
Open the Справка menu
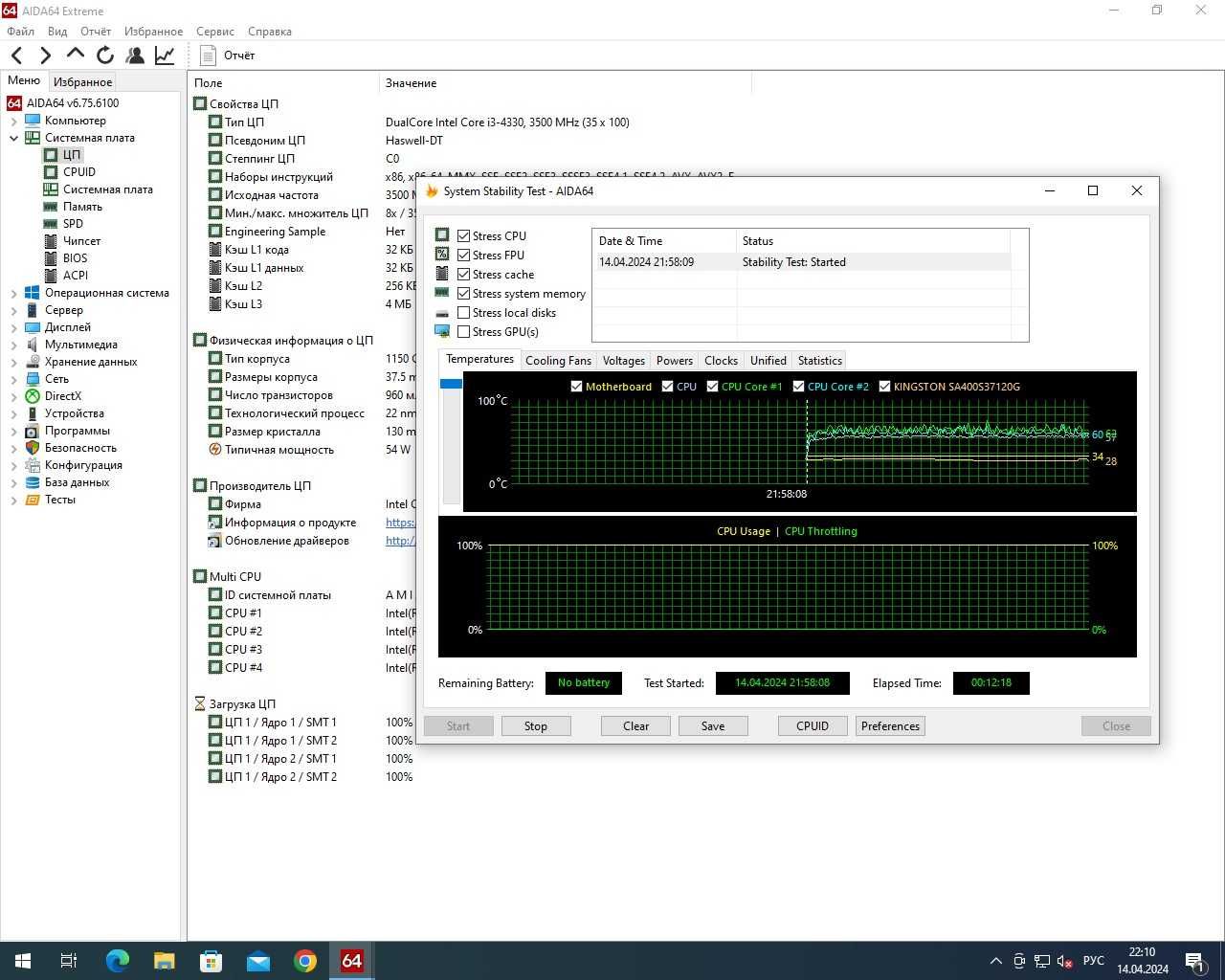(x=270, y=32)
